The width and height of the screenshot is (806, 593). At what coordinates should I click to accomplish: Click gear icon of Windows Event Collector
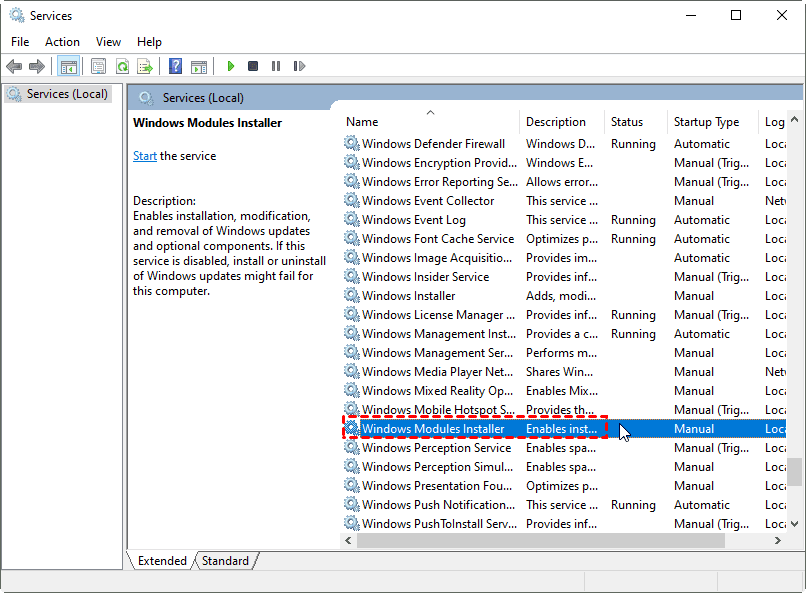[x=352, y=200]
